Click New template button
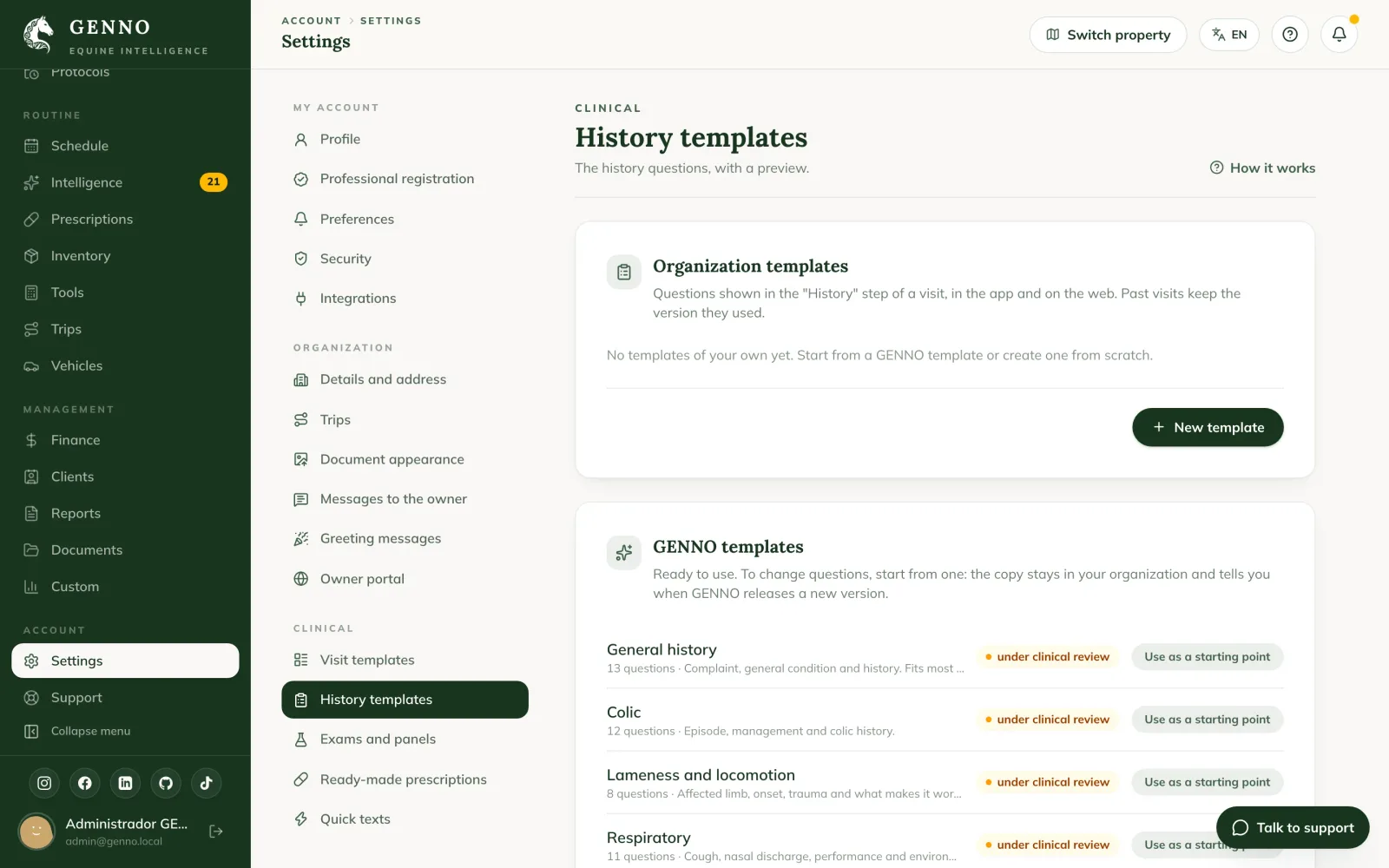1389x868 pixels. tap(1208, 427)
